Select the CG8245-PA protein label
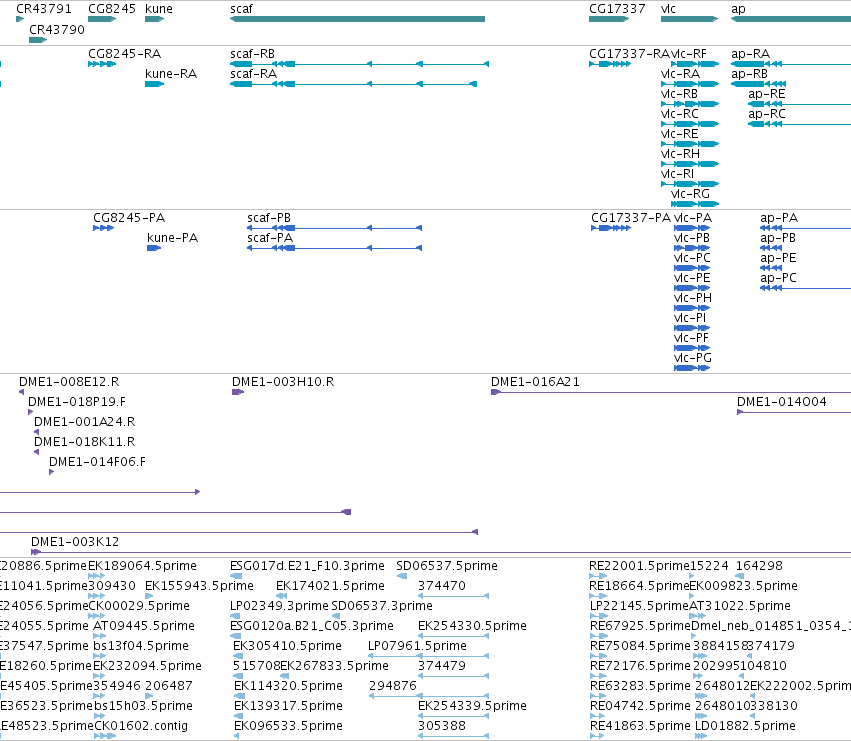Image resolution: width=851 pixels, height=741 pixels. [x=129, y=218]
